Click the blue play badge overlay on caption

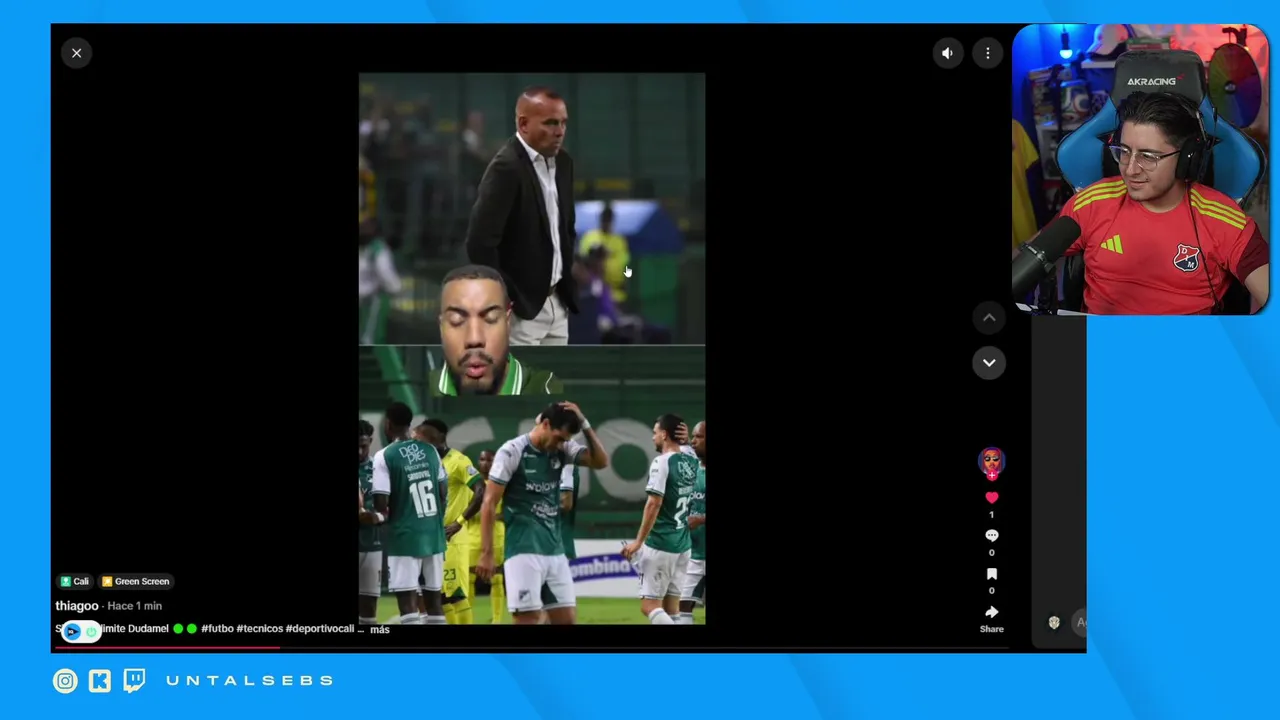72,631
